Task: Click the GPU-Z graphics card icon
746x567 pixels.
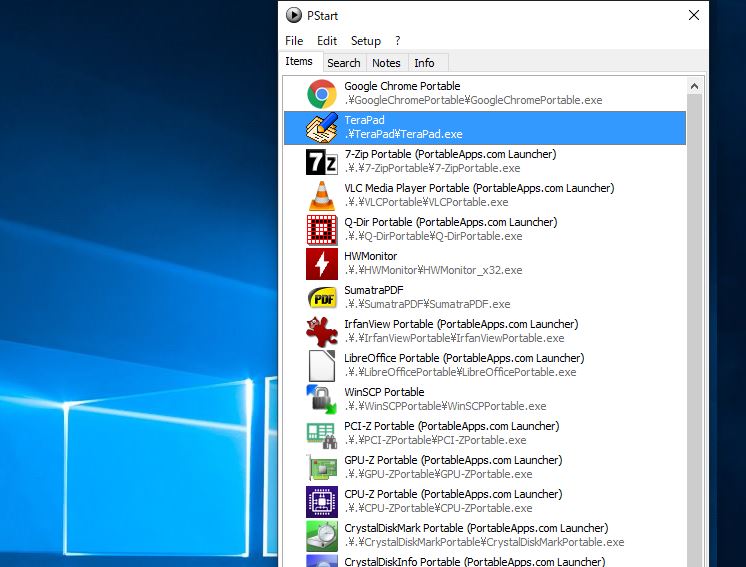Action: pos(322,468)
